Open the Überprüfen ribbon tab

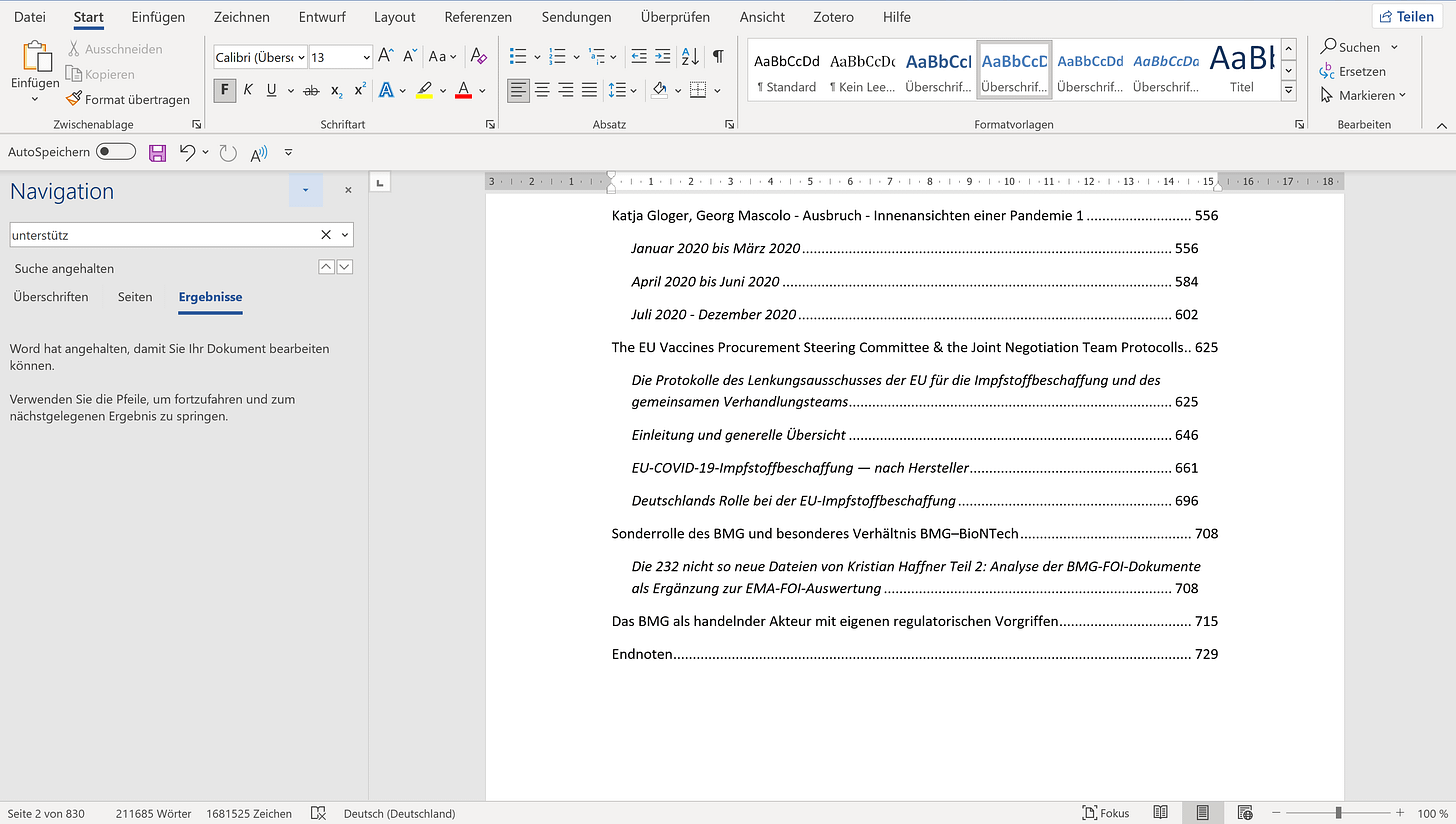click(x=676, y=17)
